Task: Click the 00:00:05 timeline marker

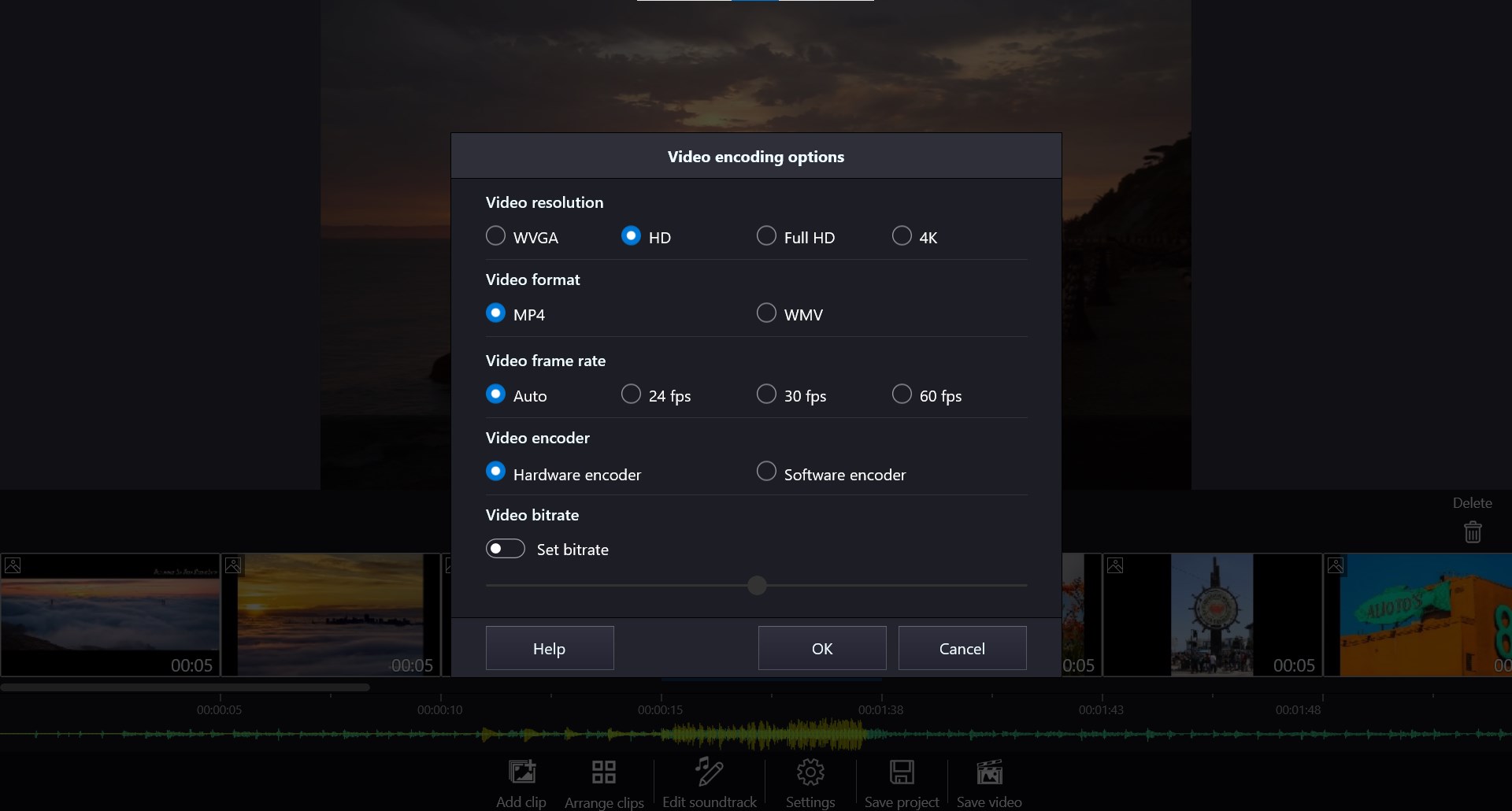Action: (220, 709)
